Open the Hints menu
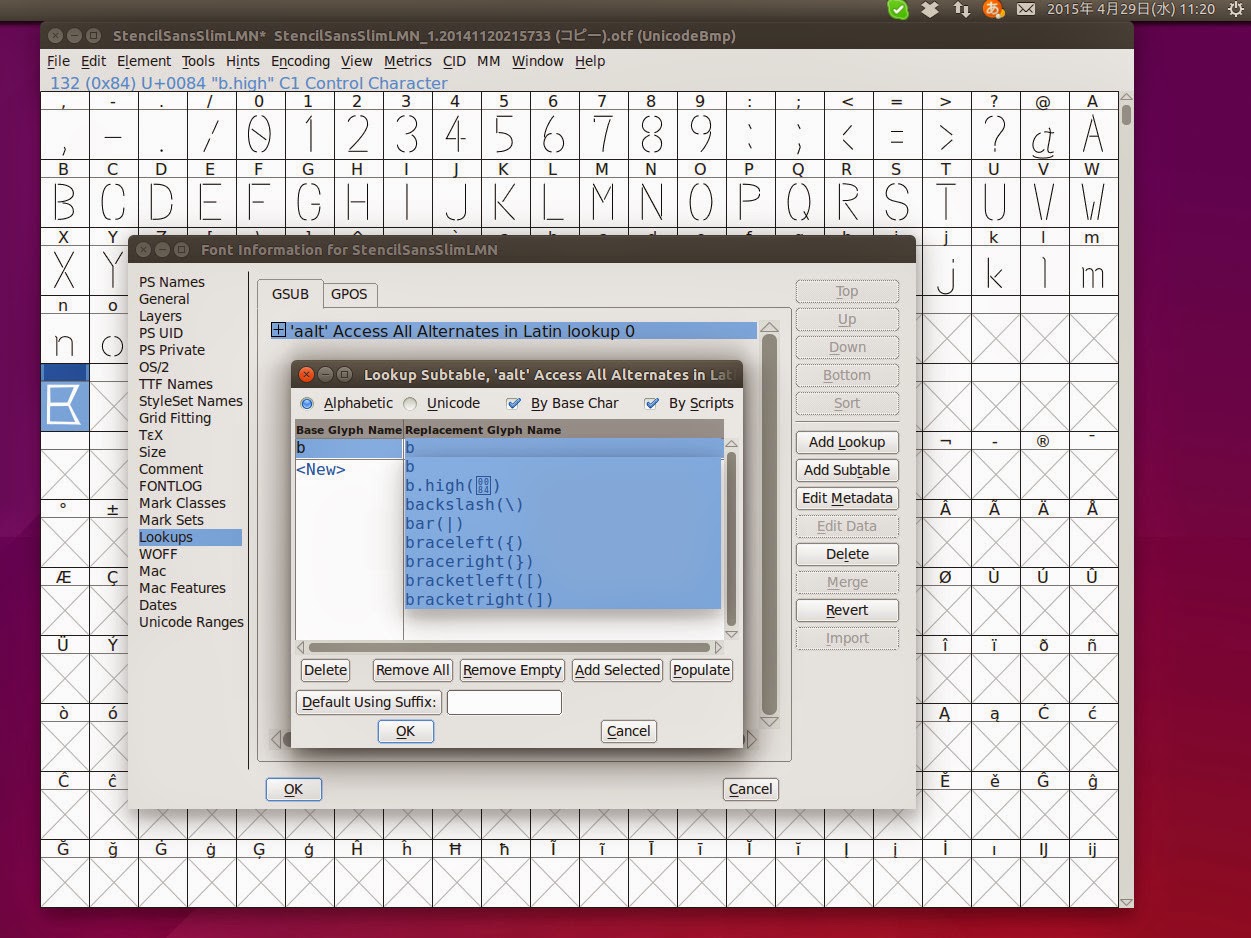The height and width of the screenshot is (938, 1251). click(243, 61)
